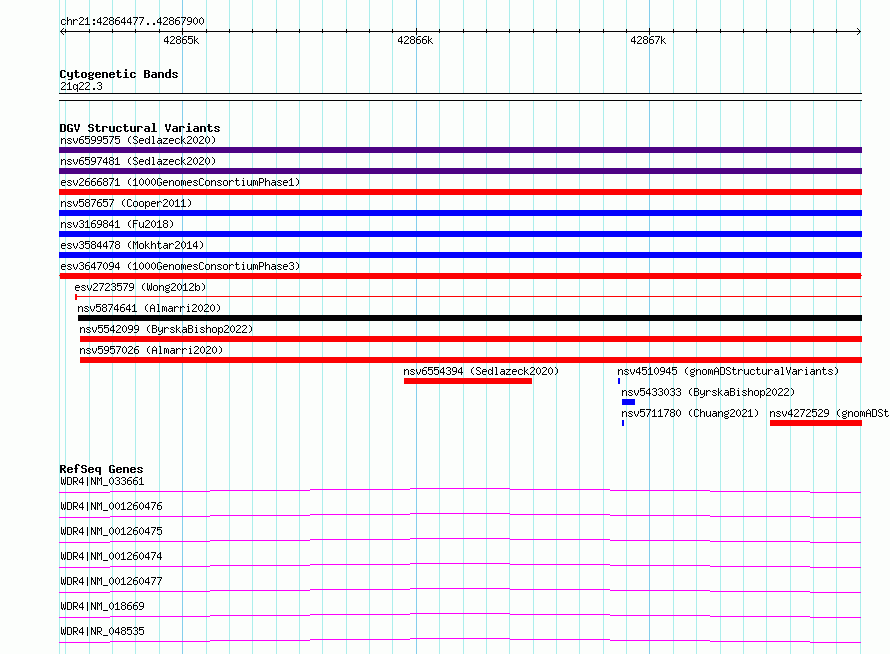Open transcript WDR4|NM_018669

pos(102,606)
